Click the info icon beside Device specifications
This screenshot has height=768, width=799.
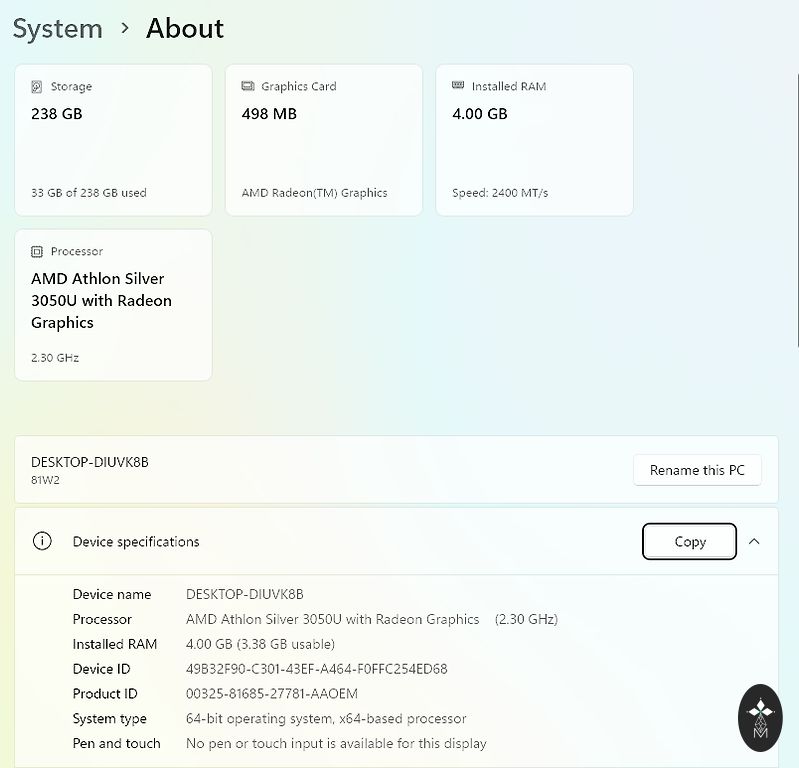pyautogui.click(x=42, y=541)
